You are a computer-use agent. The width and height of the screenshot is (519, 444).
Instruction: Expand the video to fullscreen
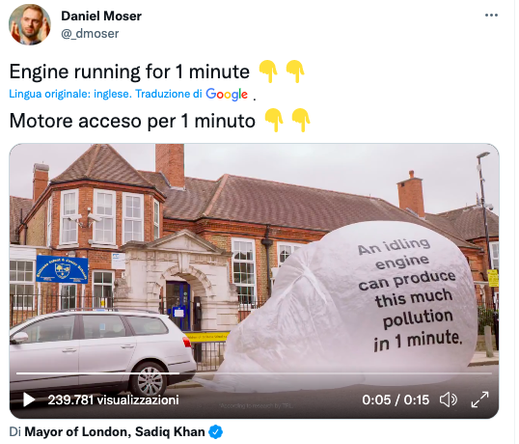480,399
